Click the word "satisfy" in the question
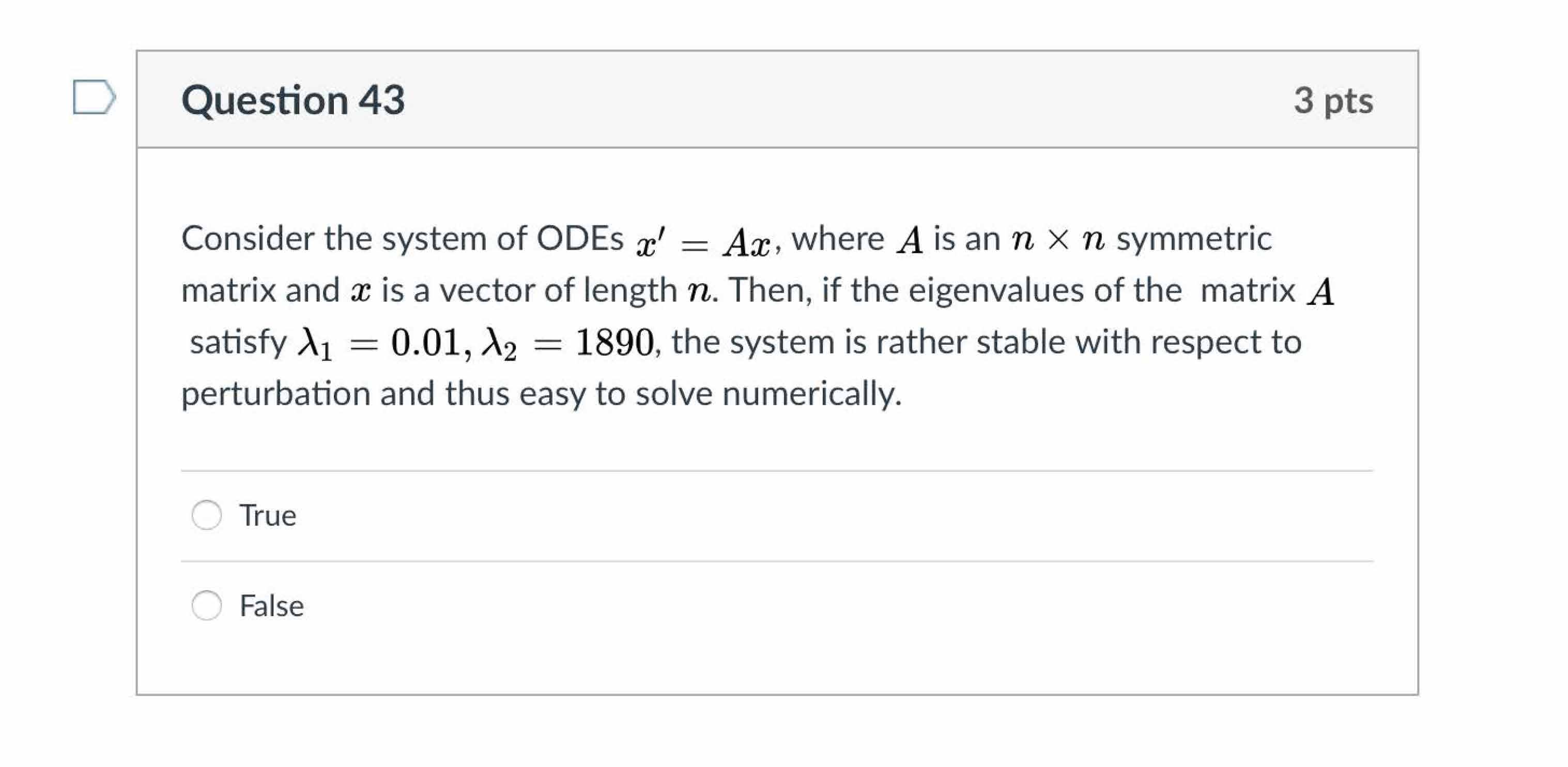The image size is (1568, 767). coord(238,342)
